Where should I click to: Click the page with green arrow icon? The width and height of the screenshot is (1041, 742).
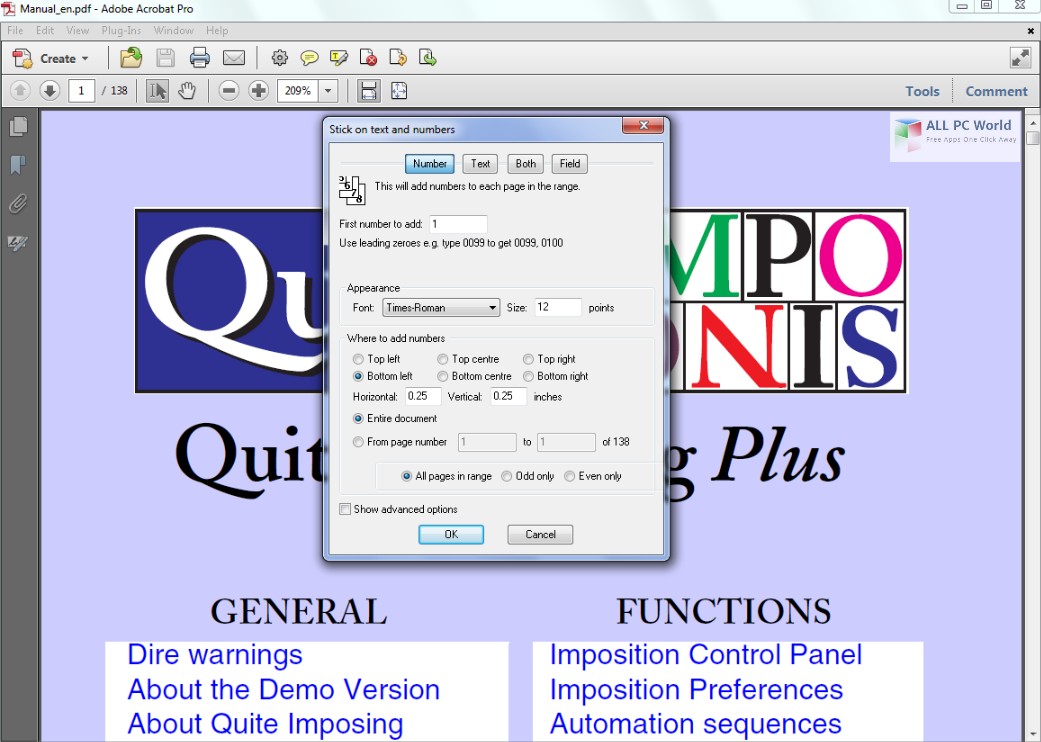coord(428,58)
